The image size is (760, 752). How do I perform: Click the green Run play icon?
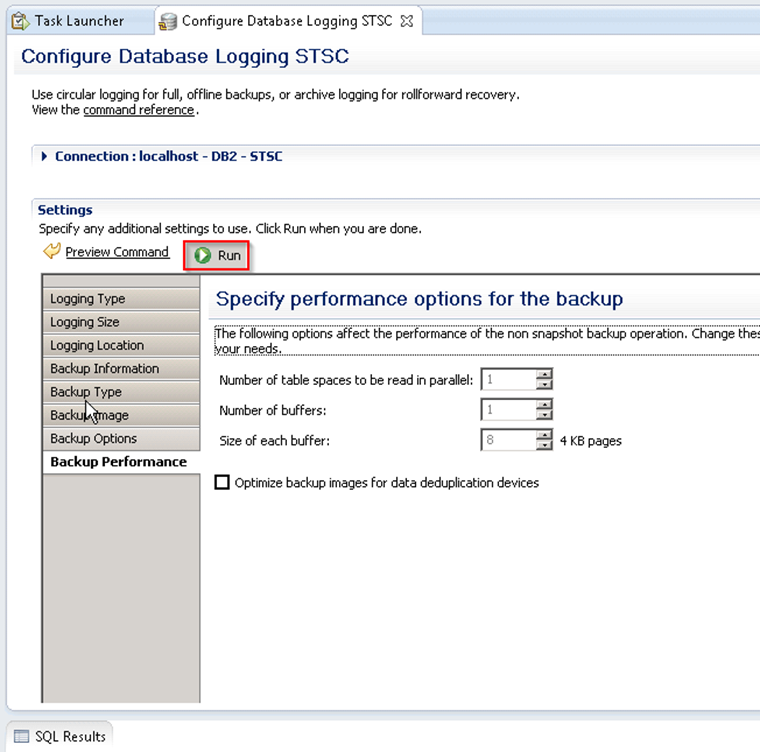[204, 255]
